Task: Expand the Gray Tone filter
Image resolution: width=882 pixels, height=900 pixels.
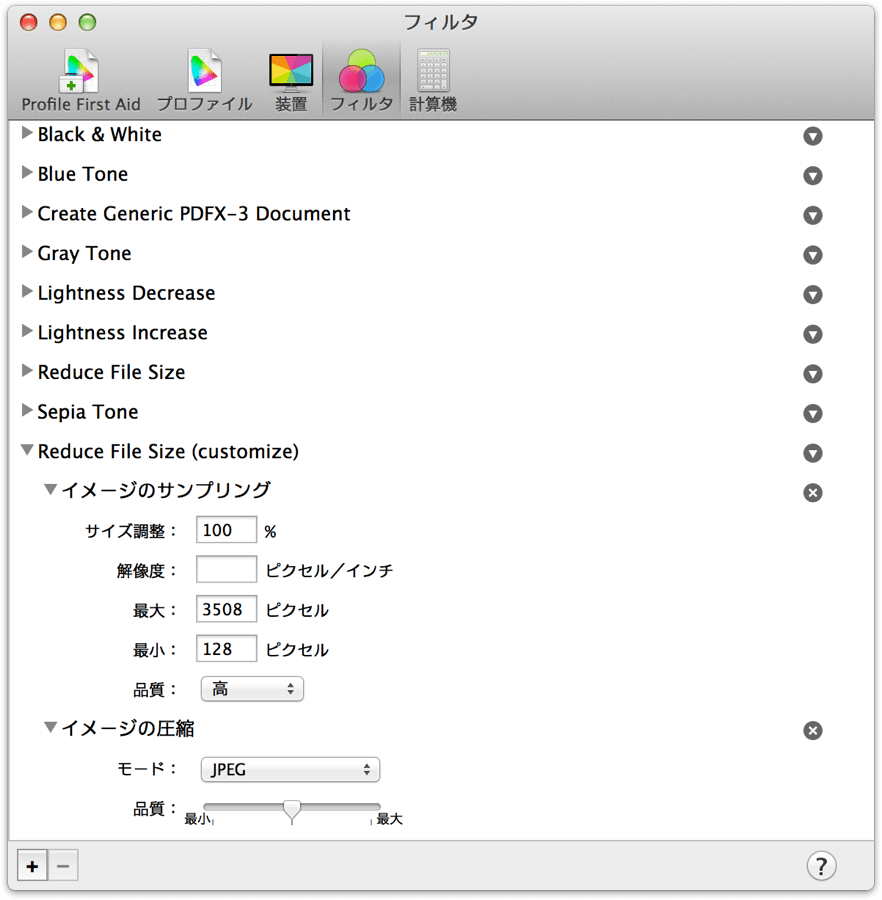Action: (26, 252)
